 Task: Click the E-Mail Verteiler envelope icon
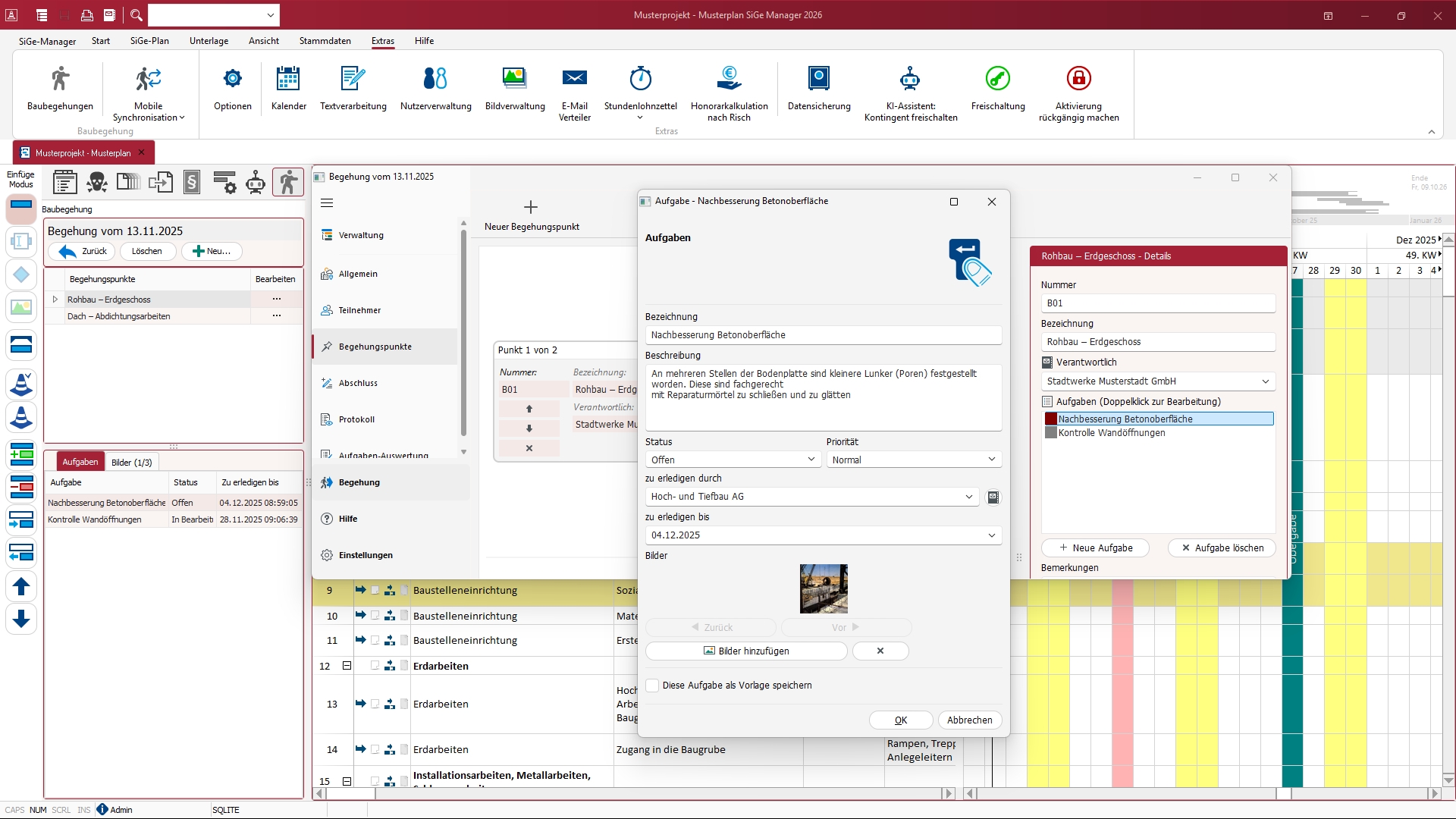[x=574, y=79]
